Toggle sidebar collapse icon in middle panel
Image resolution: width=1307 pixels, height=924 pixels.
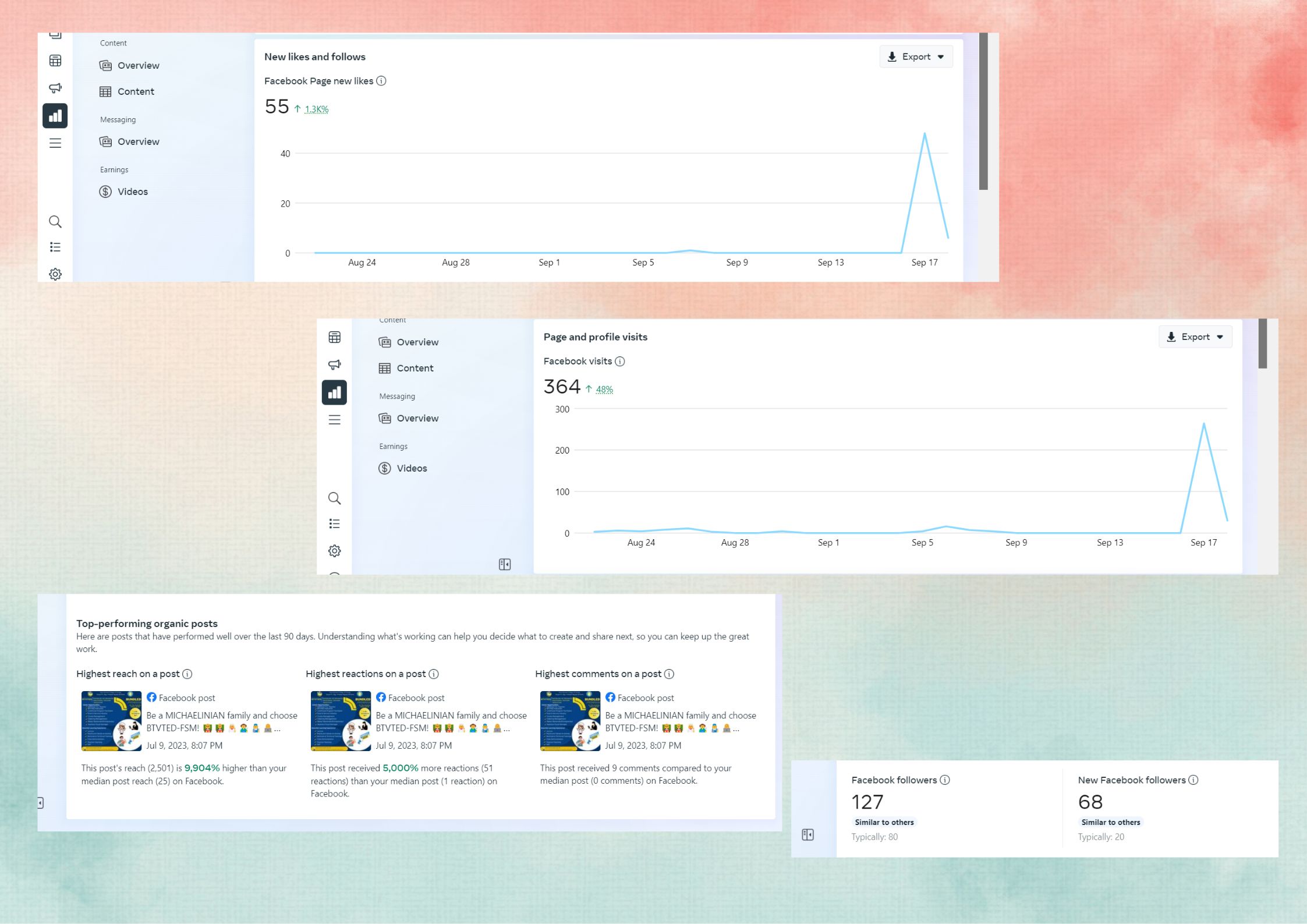505,564
